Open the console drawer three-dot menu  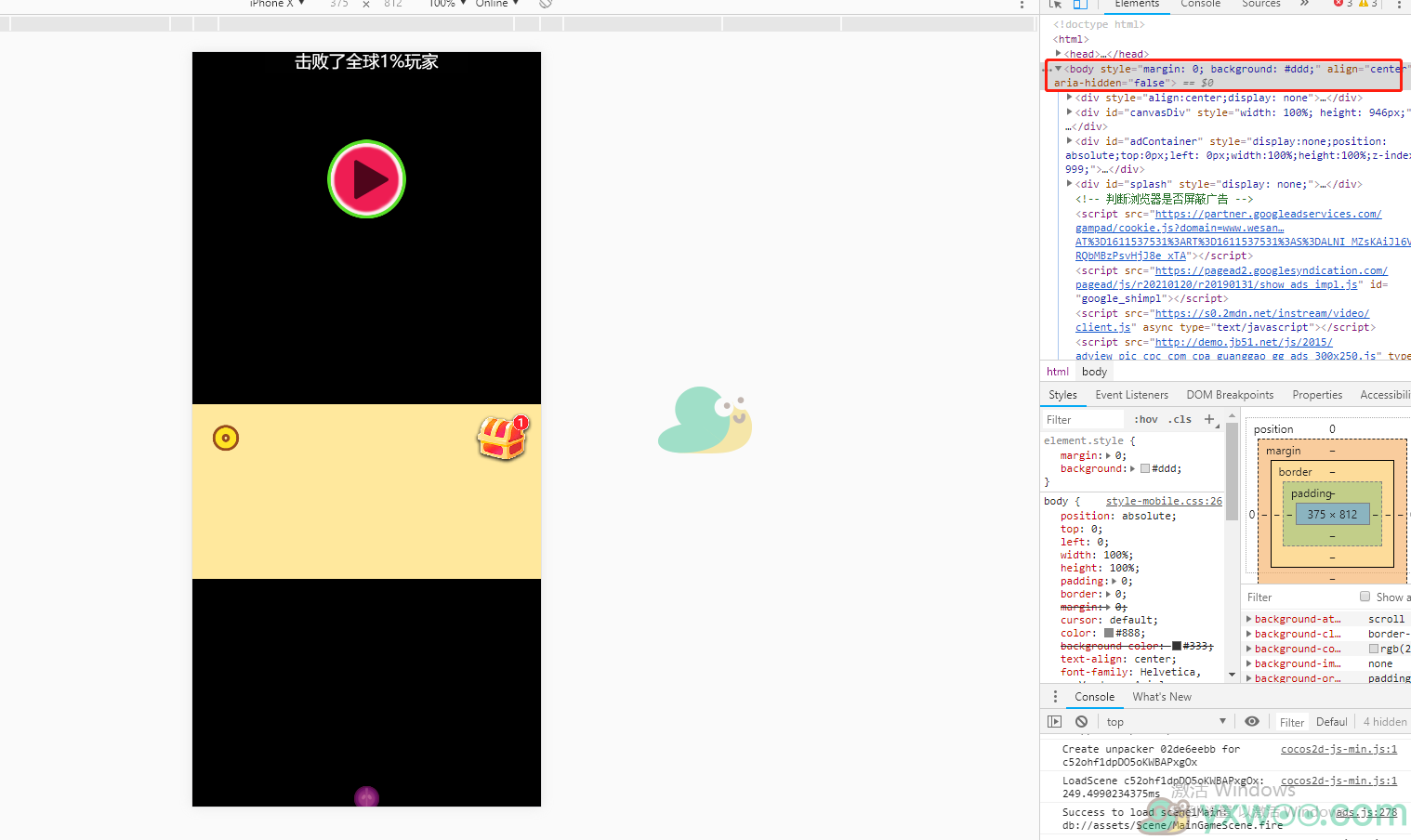pyautogui.click(x=1055, y=696)
